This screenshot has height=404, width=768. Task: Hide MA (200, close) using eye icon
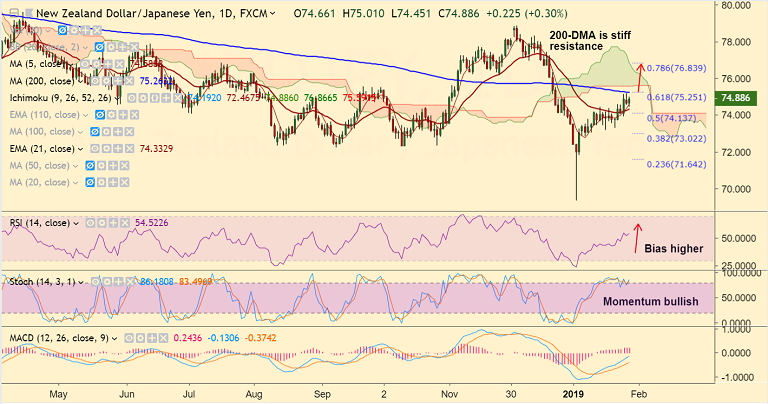[95, 80]
